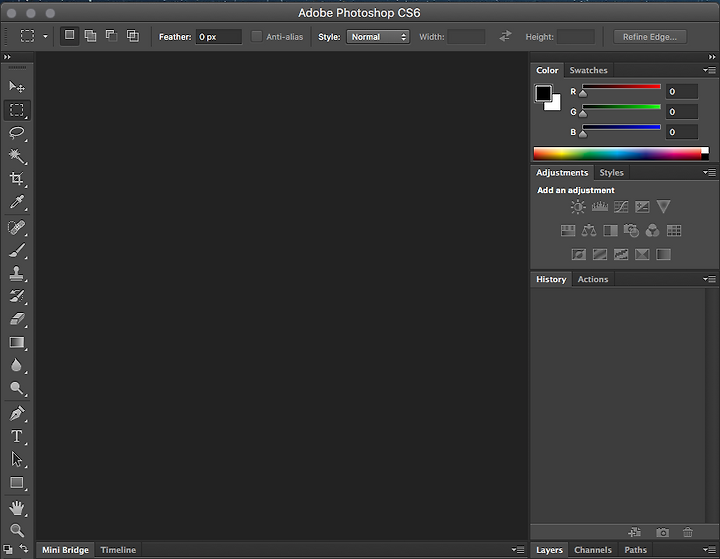Open the Layers panel flyout menu
This screenshot has width=720, height=559.
[x=709, y=550]
